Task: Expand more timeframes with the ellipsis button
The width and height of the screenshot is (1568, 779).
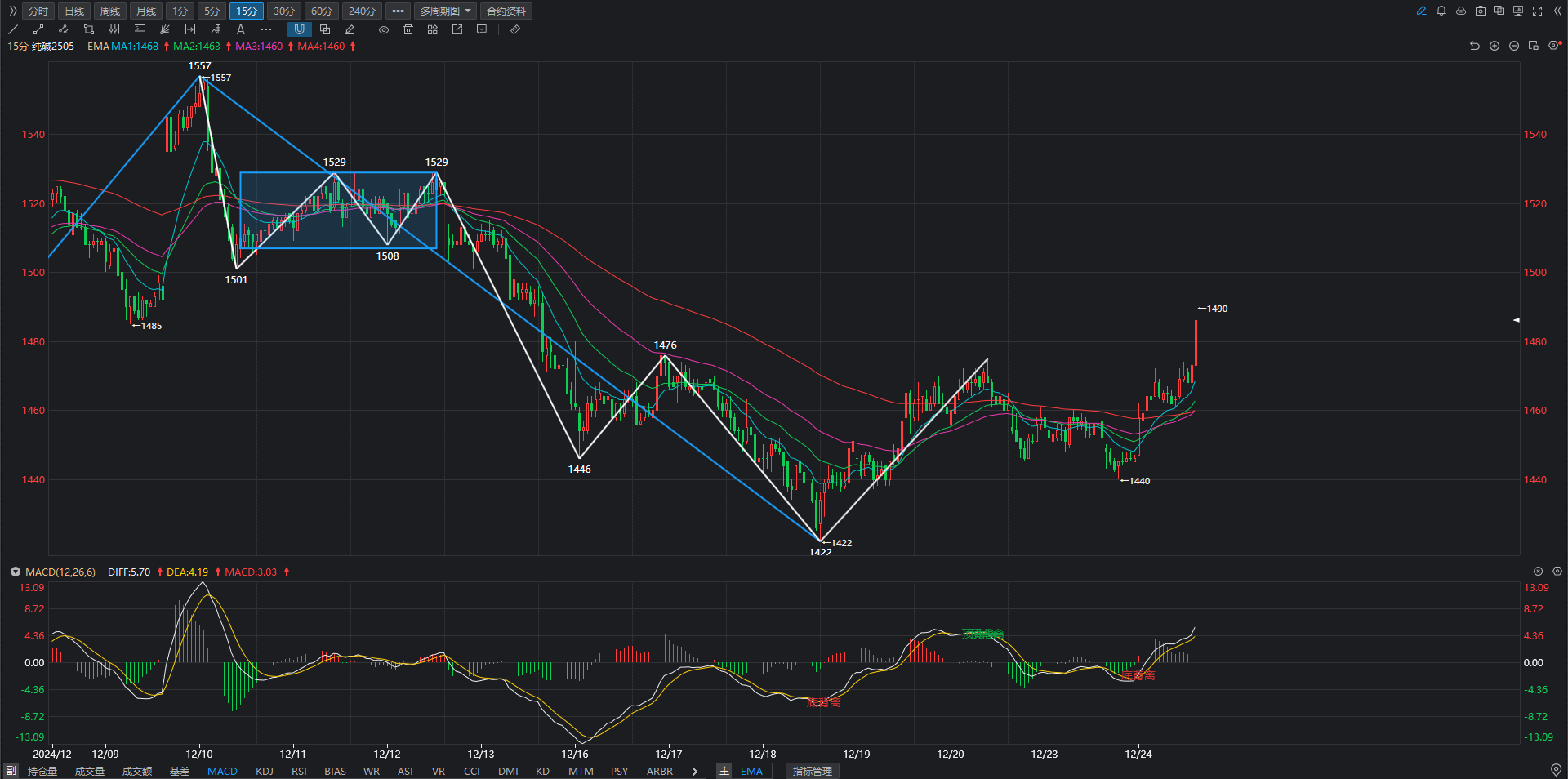Action: (x=398, y=11)
